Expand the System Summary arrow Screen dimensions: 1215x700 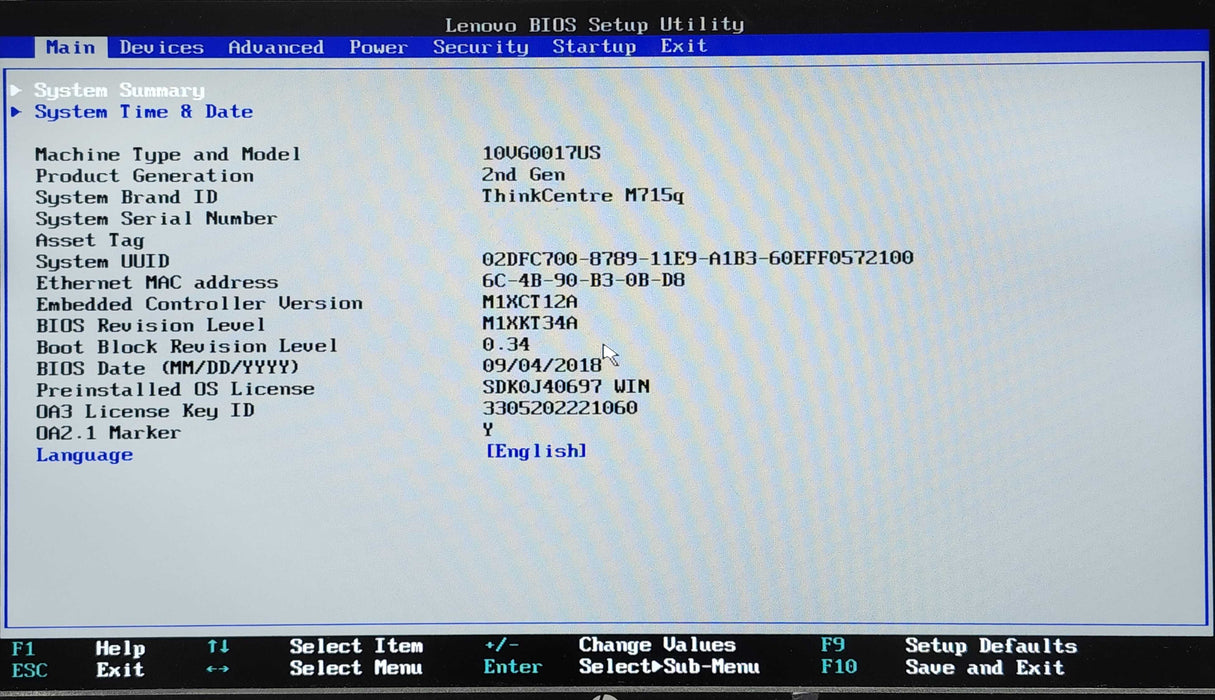click(x=16, y=90)
